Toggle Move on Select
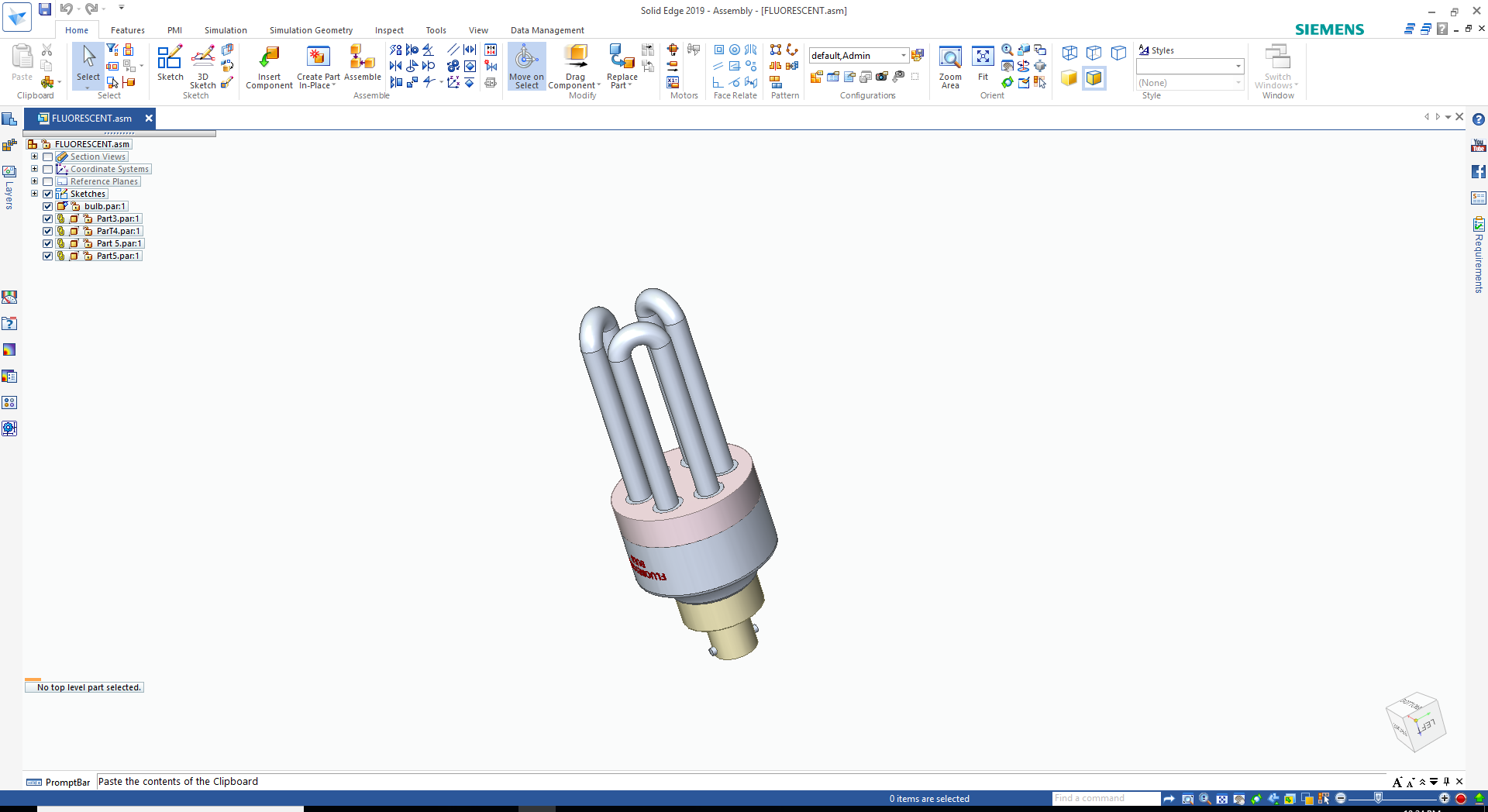Screen dimensions: 1488x812 pos(526,67)
